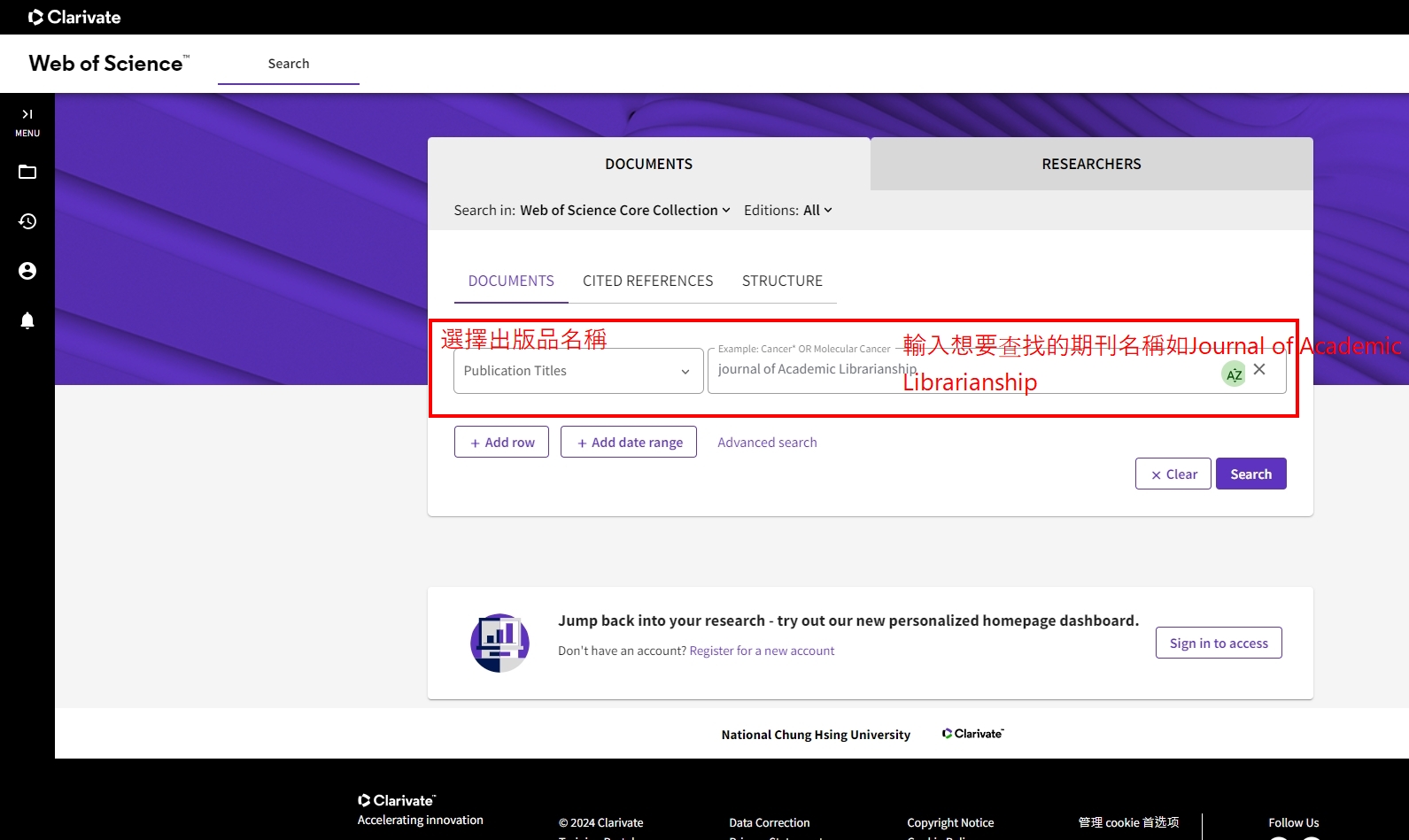Screen dimensions: 1409x840
Task: Open Register for a new account link
Action: click(762, 651)
